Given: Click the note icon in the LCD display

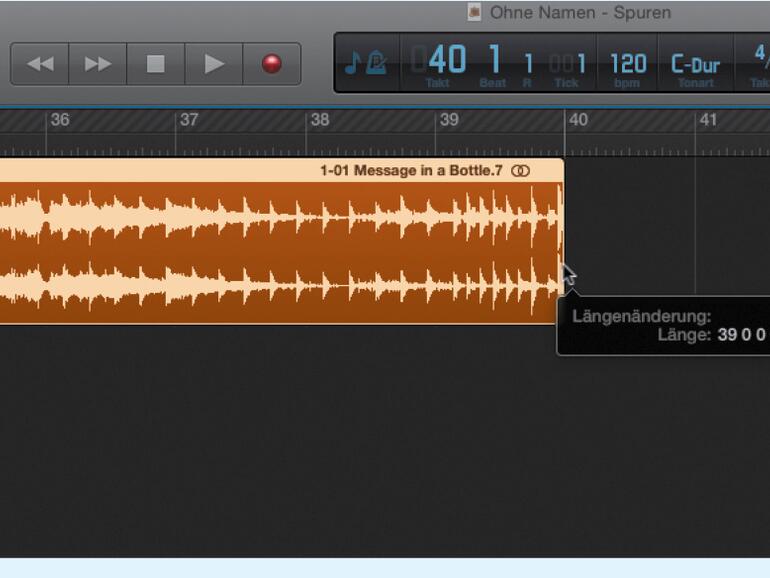Looking at the screenshot, I should click(353, 63).
